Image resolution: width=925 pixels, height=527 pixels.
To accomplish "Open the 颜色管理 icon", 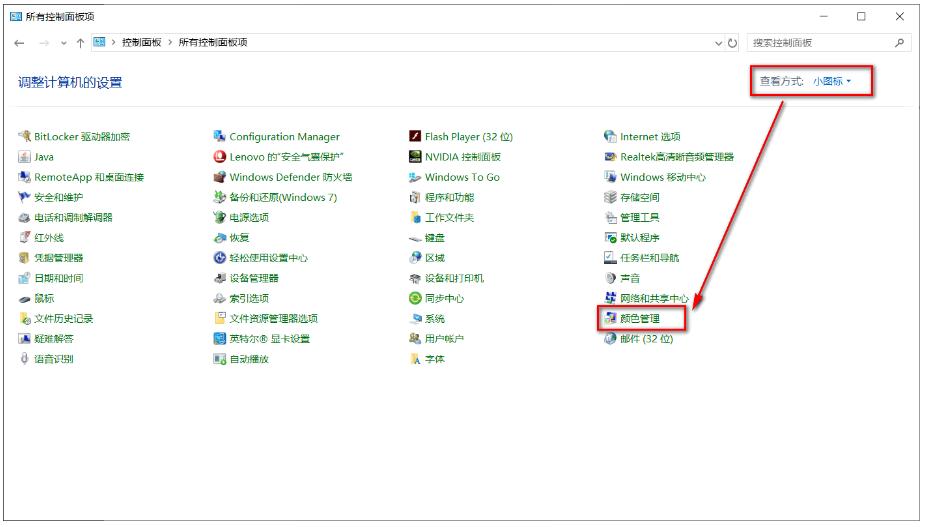I will coord(610,319).
